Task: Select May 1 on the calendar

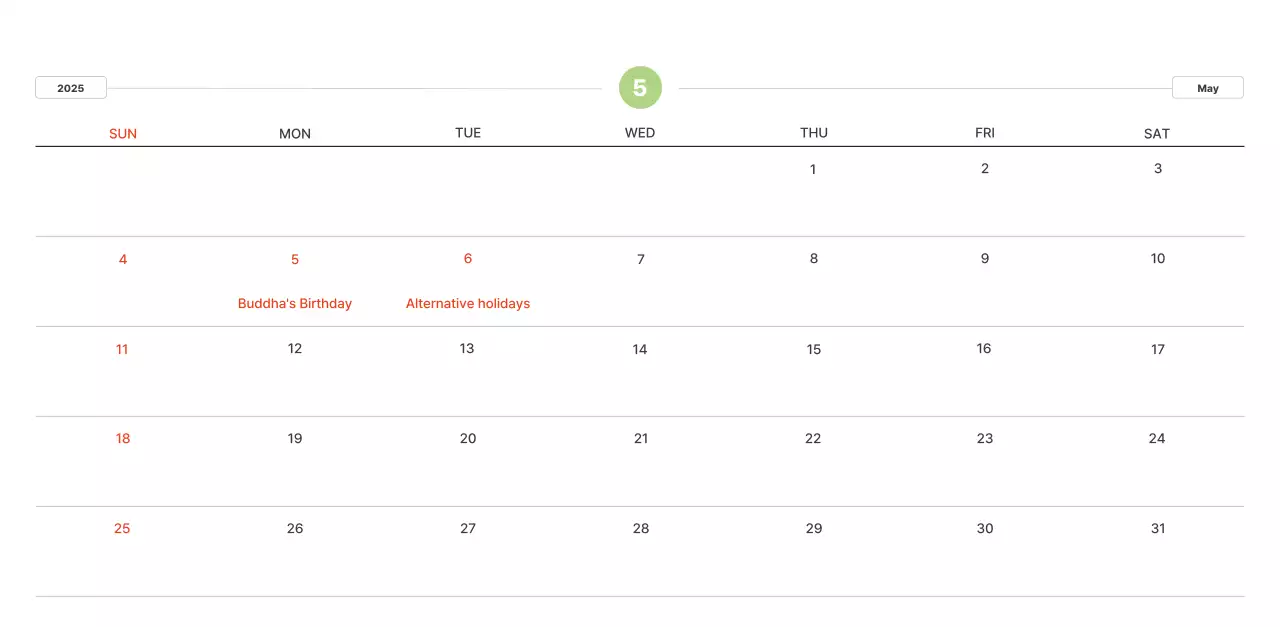Action: [x=813, y=169]
